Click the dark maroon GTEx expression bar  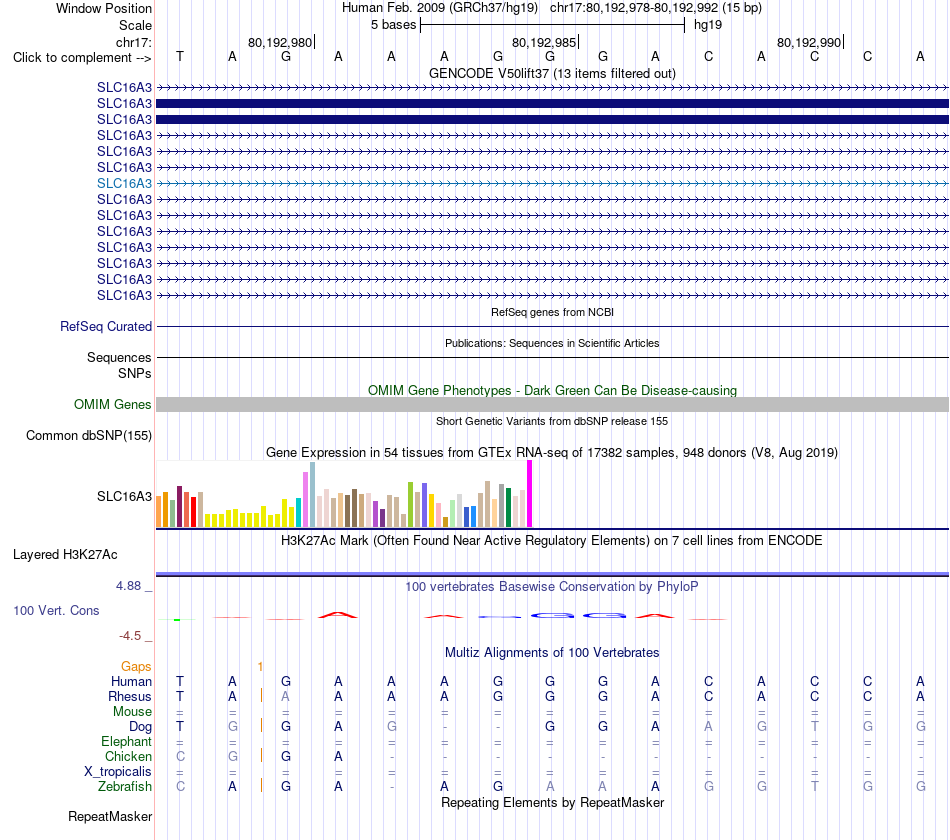tap(179, 507)
